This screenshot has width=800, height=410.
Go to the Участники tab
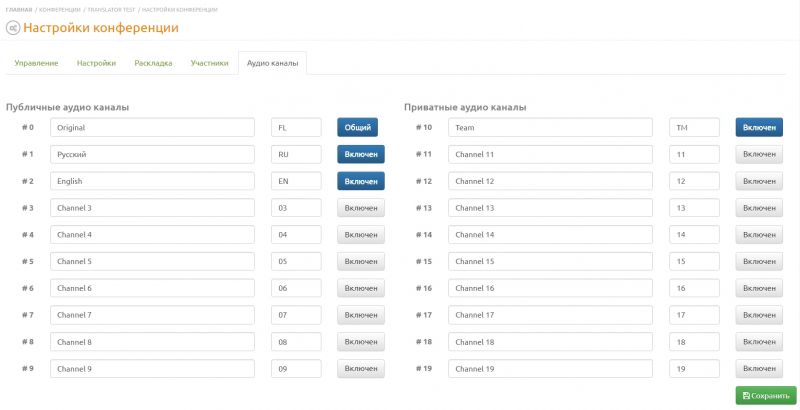[209, 63]
